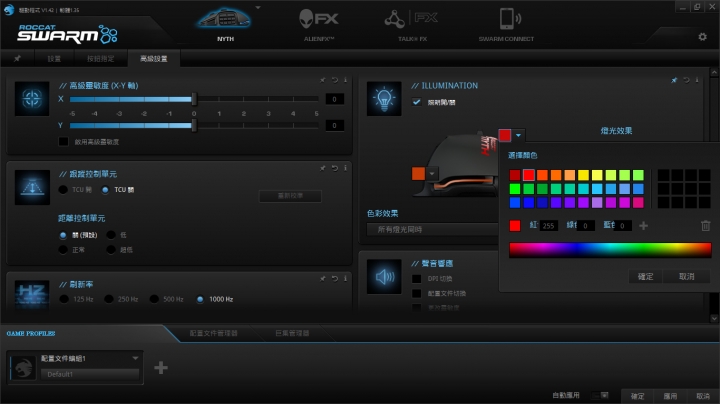Show info for the polling rate panel
720x404 pixels.
(x=345, y=278)
